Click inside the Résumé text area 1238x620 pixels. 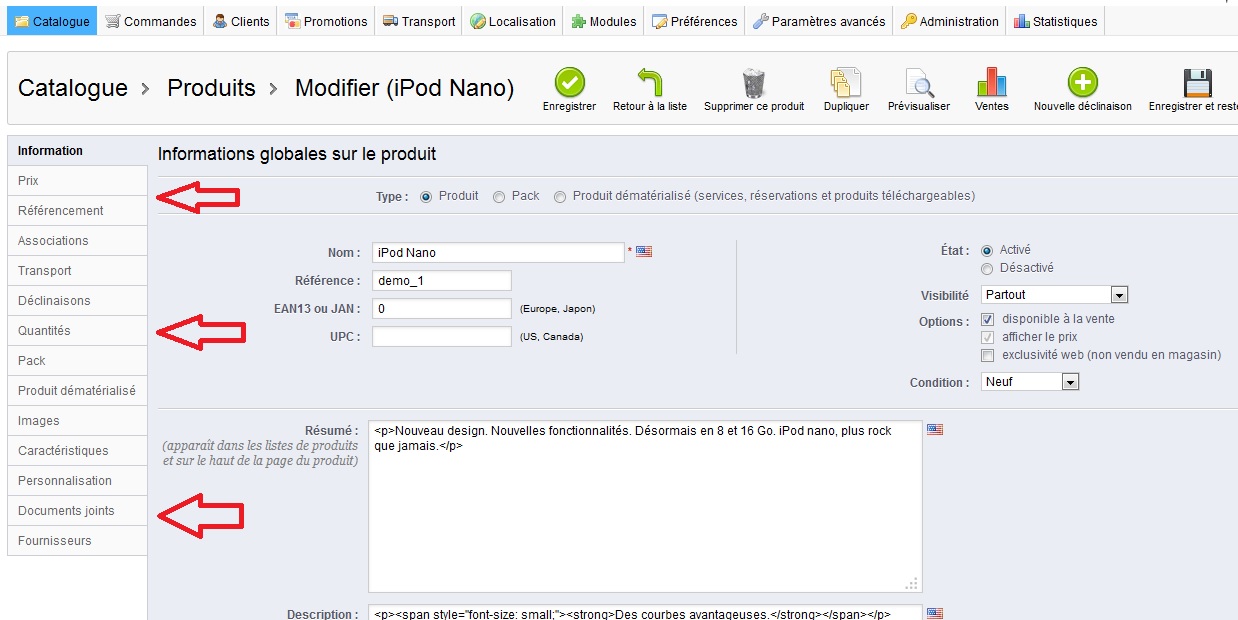(645, 506)
